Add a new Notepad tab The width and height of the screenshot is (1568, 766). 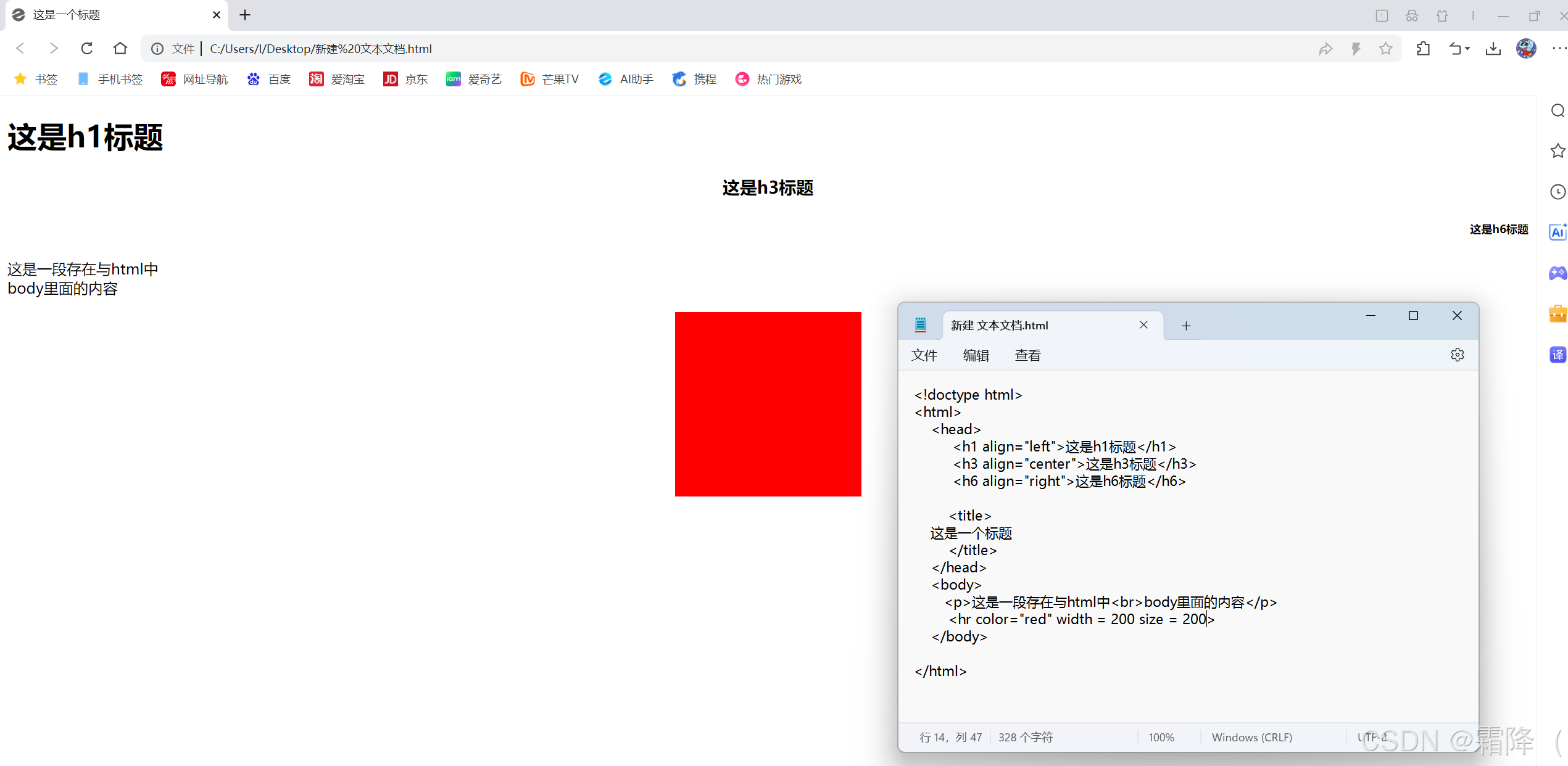pos(1186,326)
